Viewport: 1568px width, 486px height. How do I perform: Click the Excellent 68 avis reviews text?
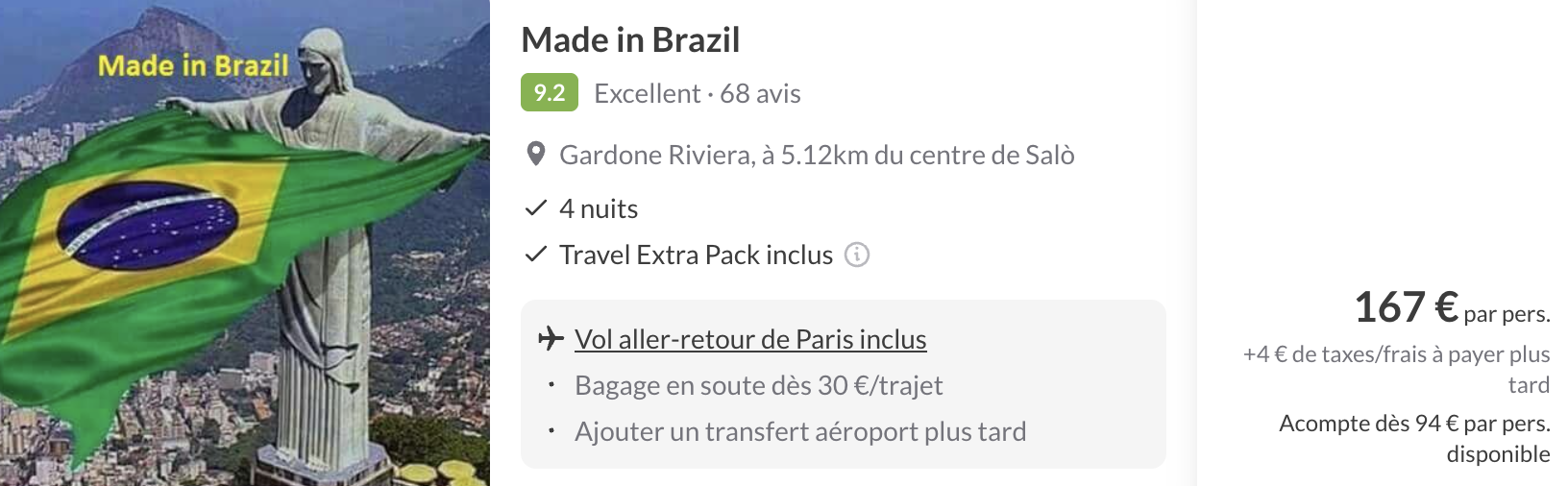(698, 93)
